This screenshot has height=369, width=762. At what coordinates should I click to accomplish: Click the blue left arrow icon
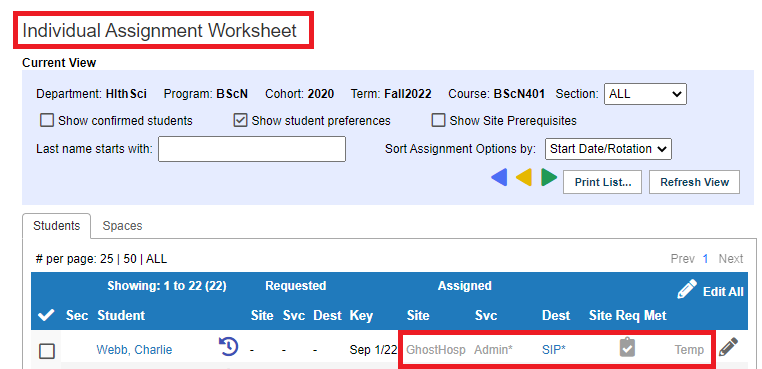pos(499,177)
